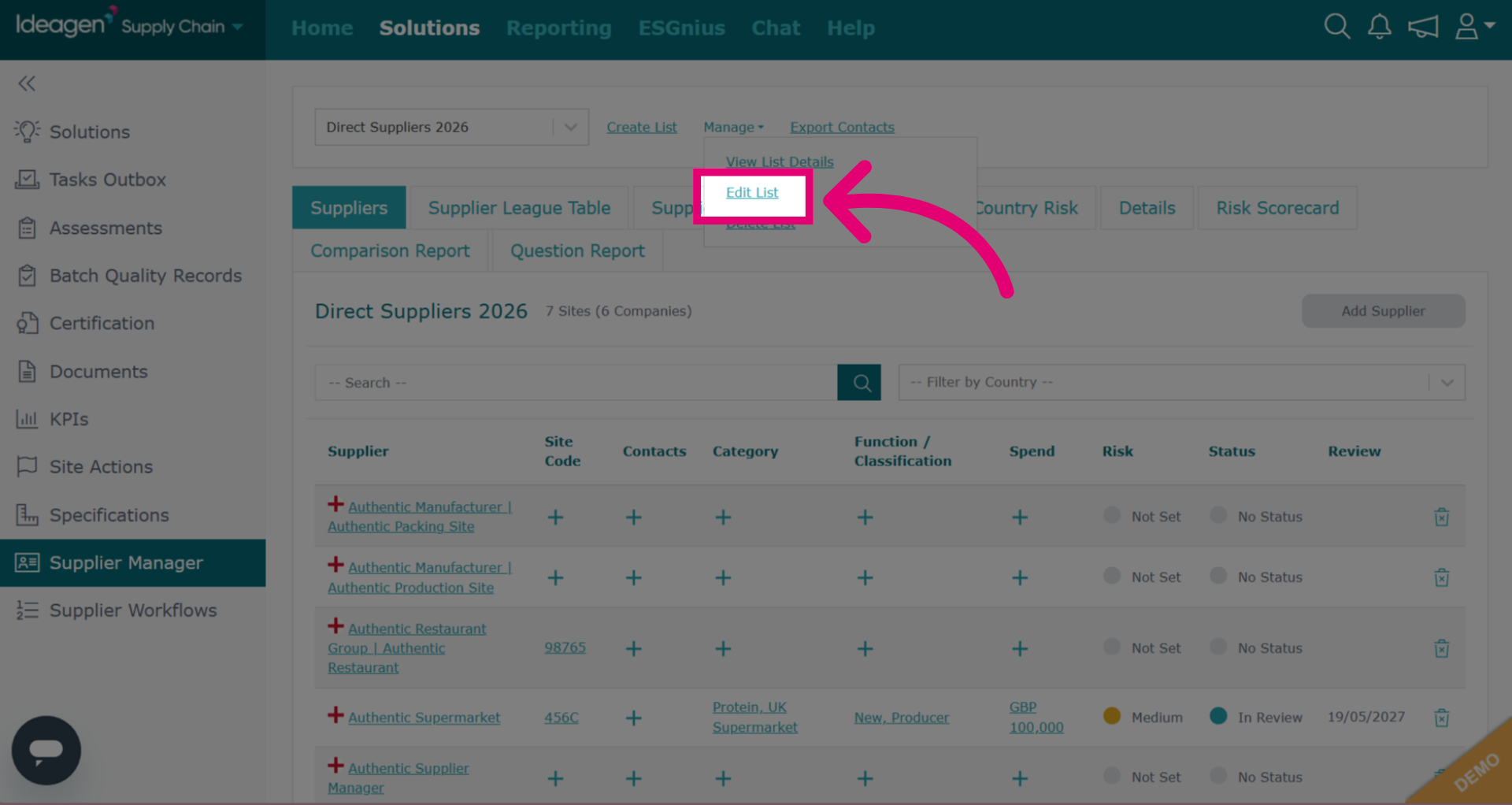Click the Export Contacts link
Image resolution: width=1512 pixels, height=805 pixels.
[x=842, y=127]
